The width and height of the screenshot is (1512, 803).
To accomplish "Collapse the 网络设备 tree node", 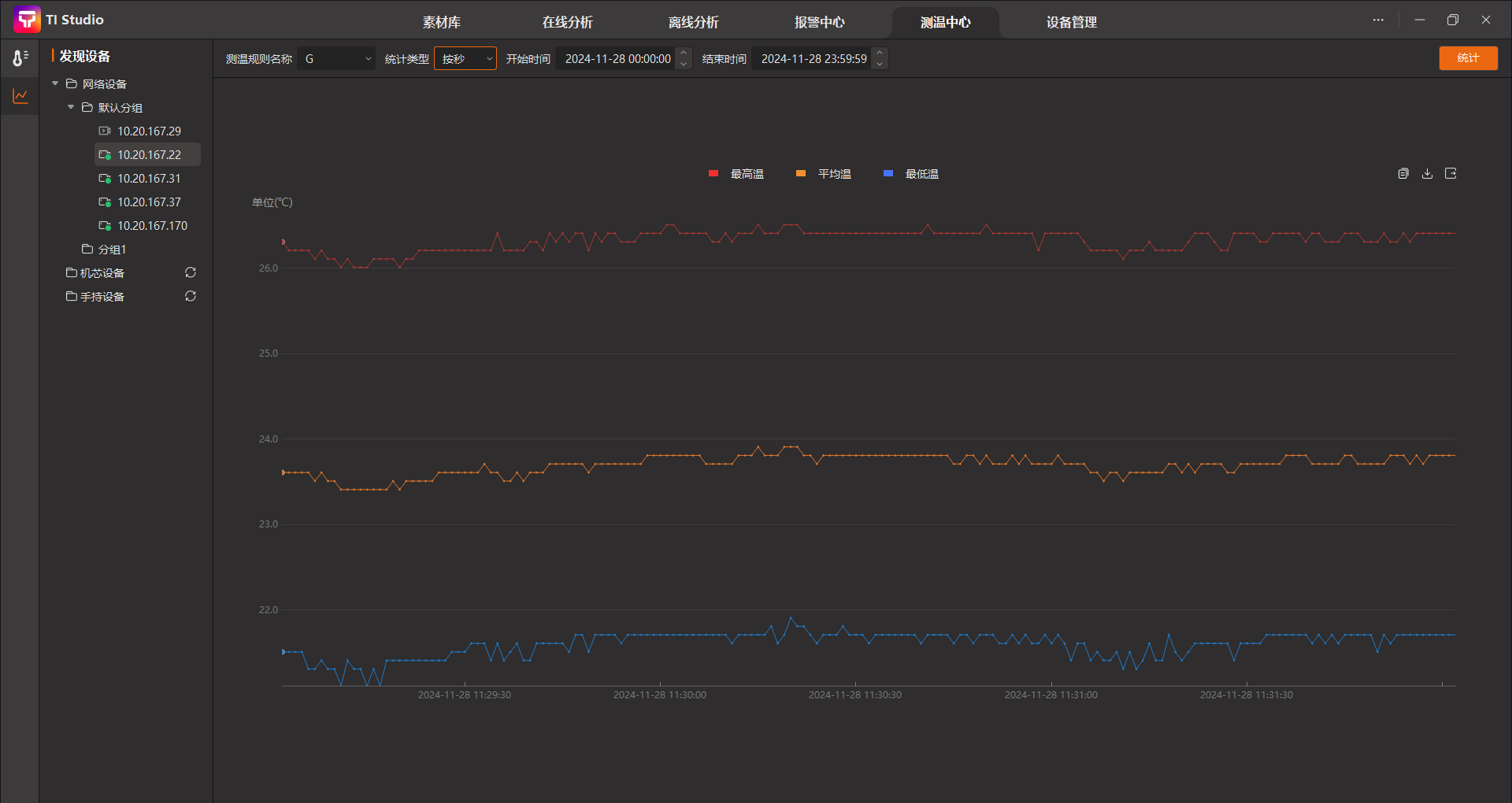I will [55, 83].
